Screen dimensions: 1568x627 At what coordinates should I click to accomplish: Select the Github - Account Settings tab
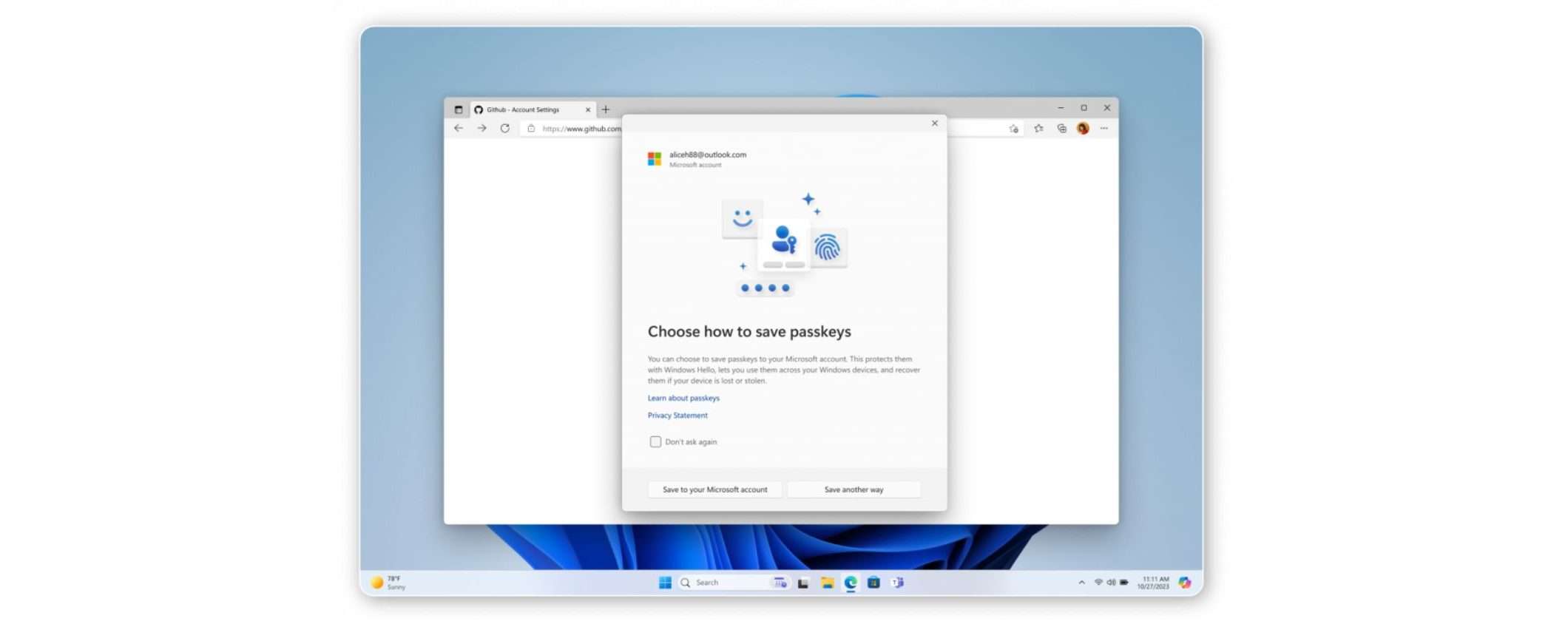pyautogui.click(x=533, y=109)
